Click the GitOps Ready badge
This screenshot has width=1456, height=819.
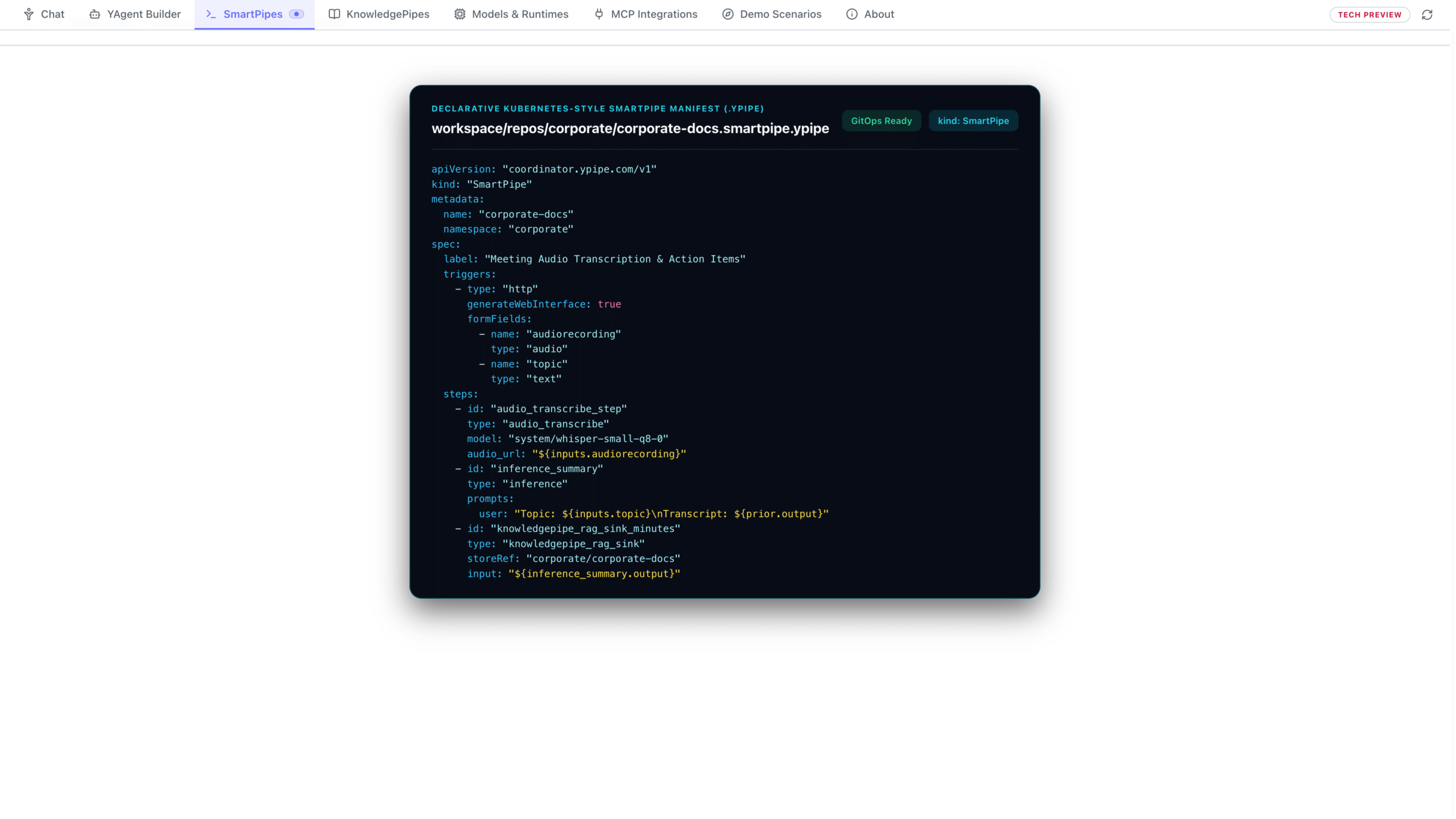pos(881,121)
